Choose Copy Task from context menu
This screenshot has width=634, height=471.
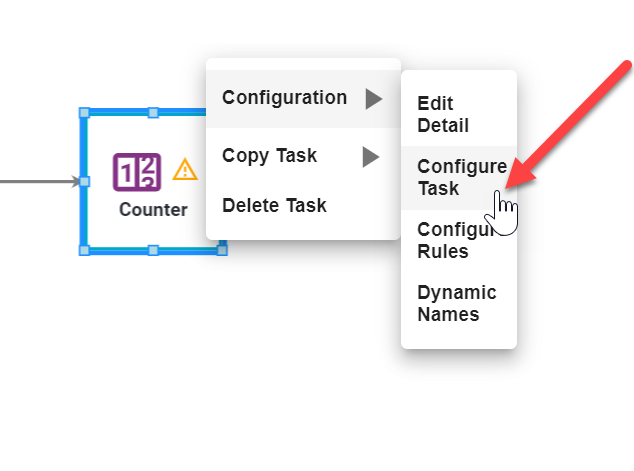tap(270, 156)
